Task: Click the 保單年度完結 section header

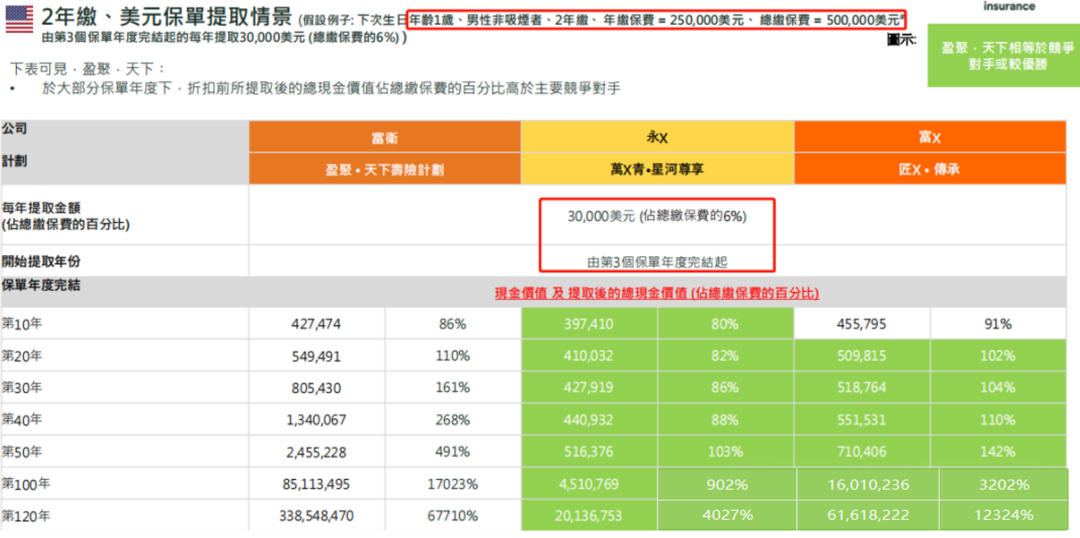Action: [41, 285]
